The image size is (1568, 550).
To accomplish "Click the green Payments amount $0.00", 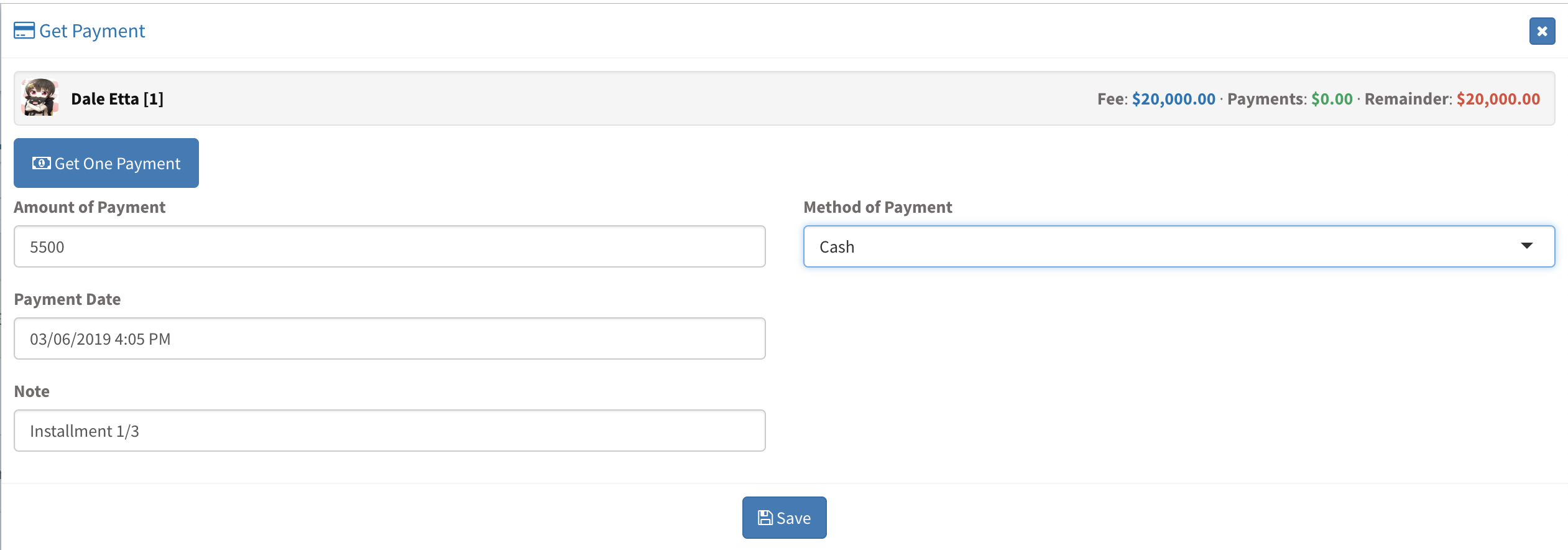I will pos(1332,99).
